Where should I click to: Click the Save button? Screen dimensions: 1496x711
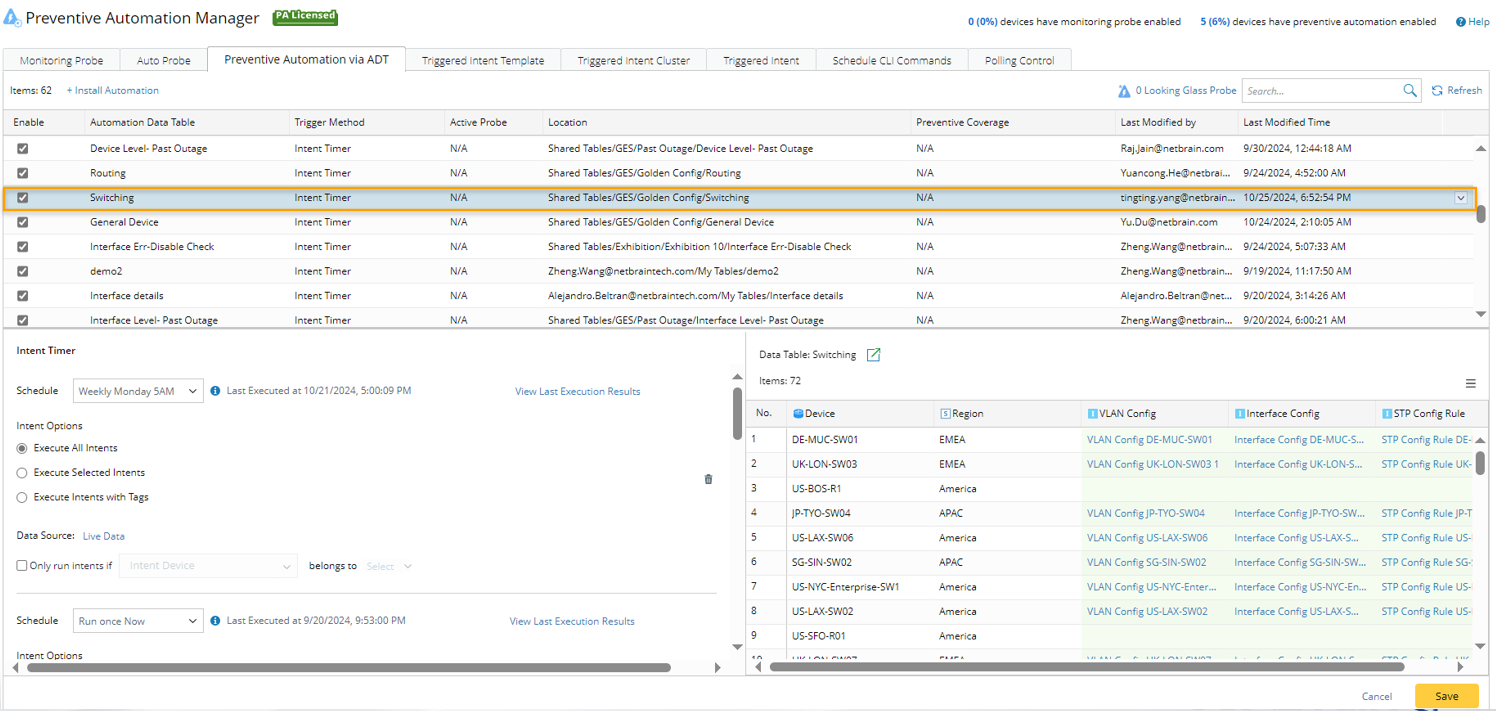(x=1446, y=696)
